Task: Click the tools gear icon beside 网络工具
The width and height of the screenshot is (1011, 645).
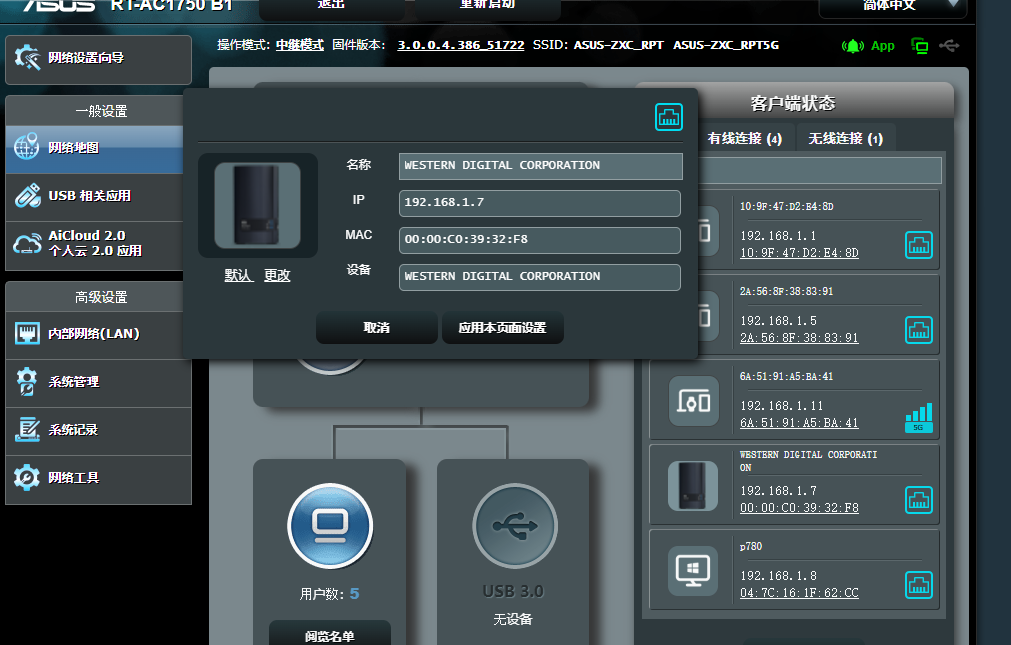Action: (26, 478)
